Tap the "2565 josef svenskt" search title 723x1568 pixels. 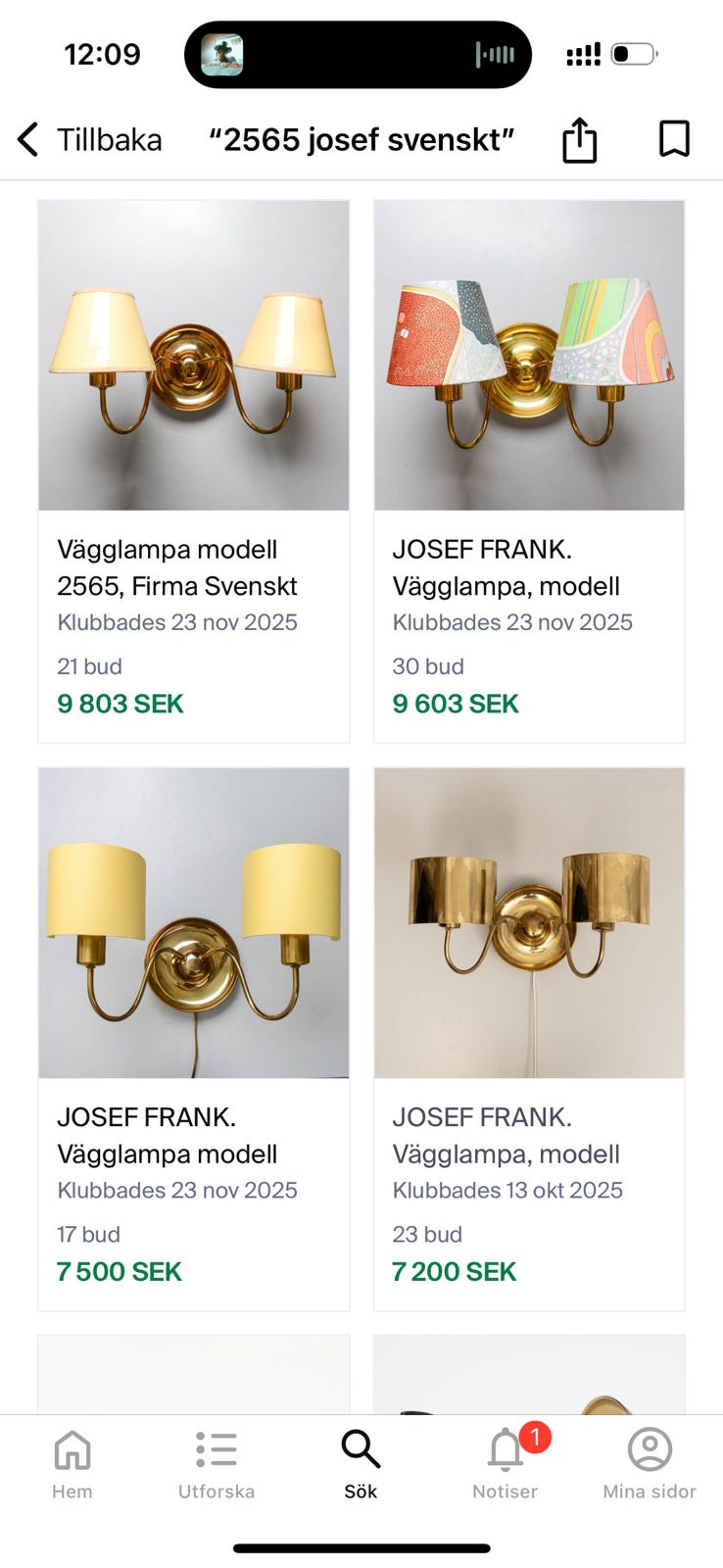tap(361, 139)
